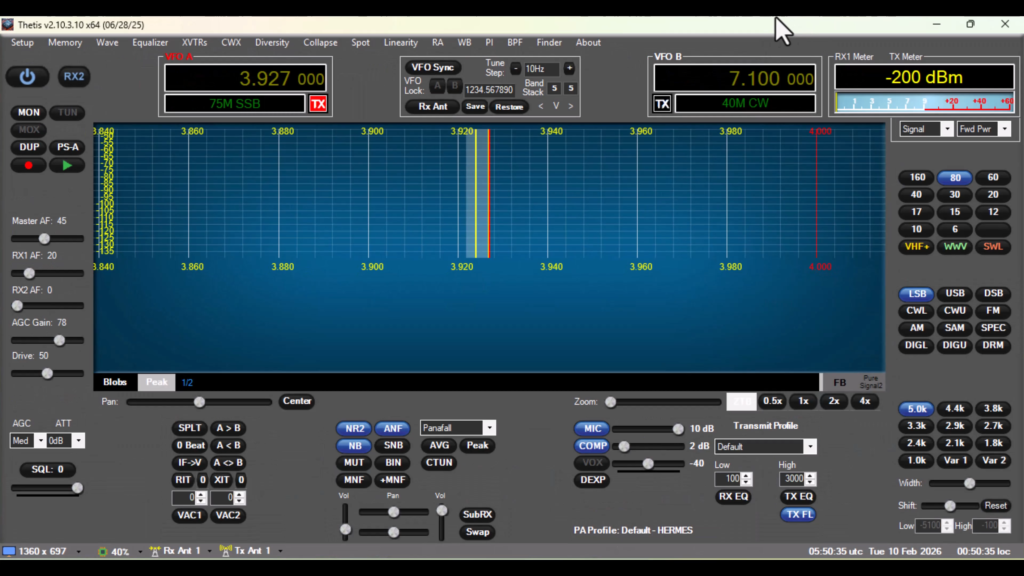Click the Rx Ant 1 antenna icon

pyautogui.click(x=156, y=551)
